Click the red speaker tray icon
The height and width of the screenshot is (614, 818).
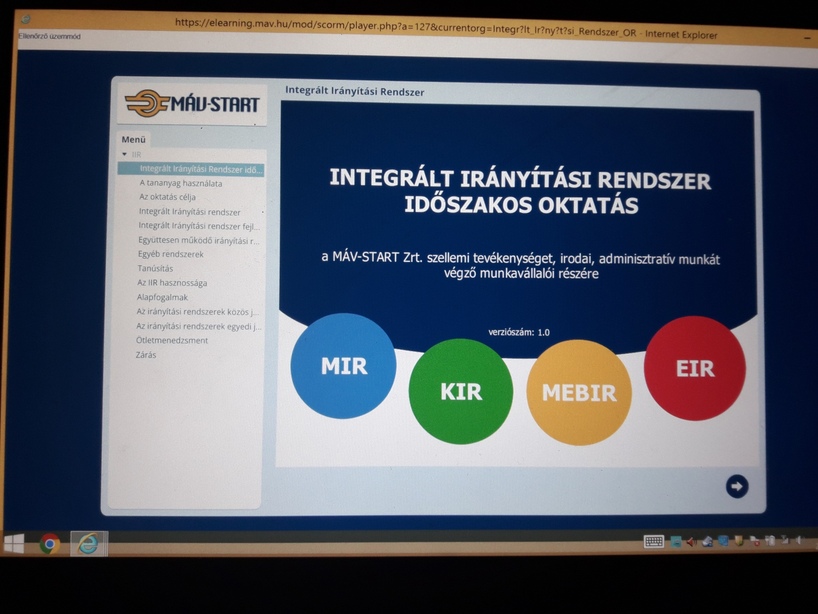(691, 542)
